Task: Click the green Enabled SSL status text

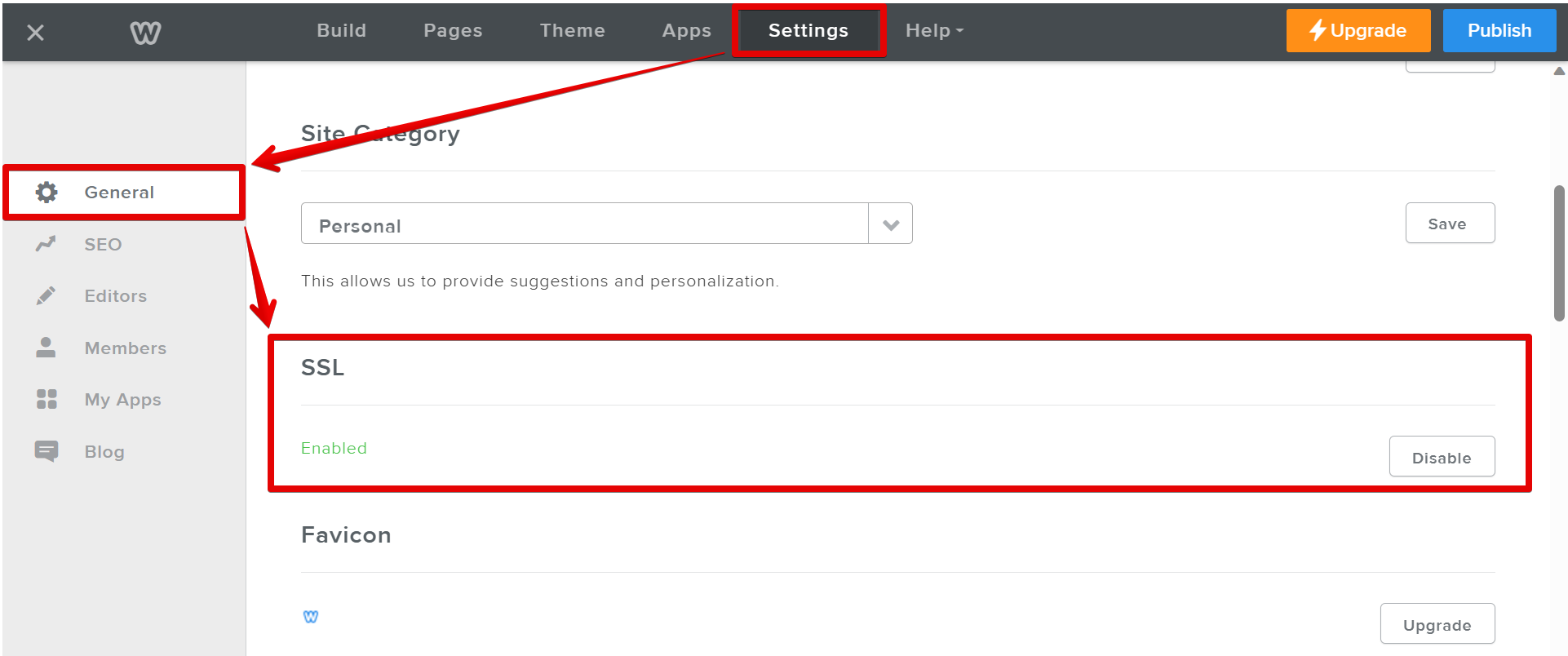Action: (334, 448)
